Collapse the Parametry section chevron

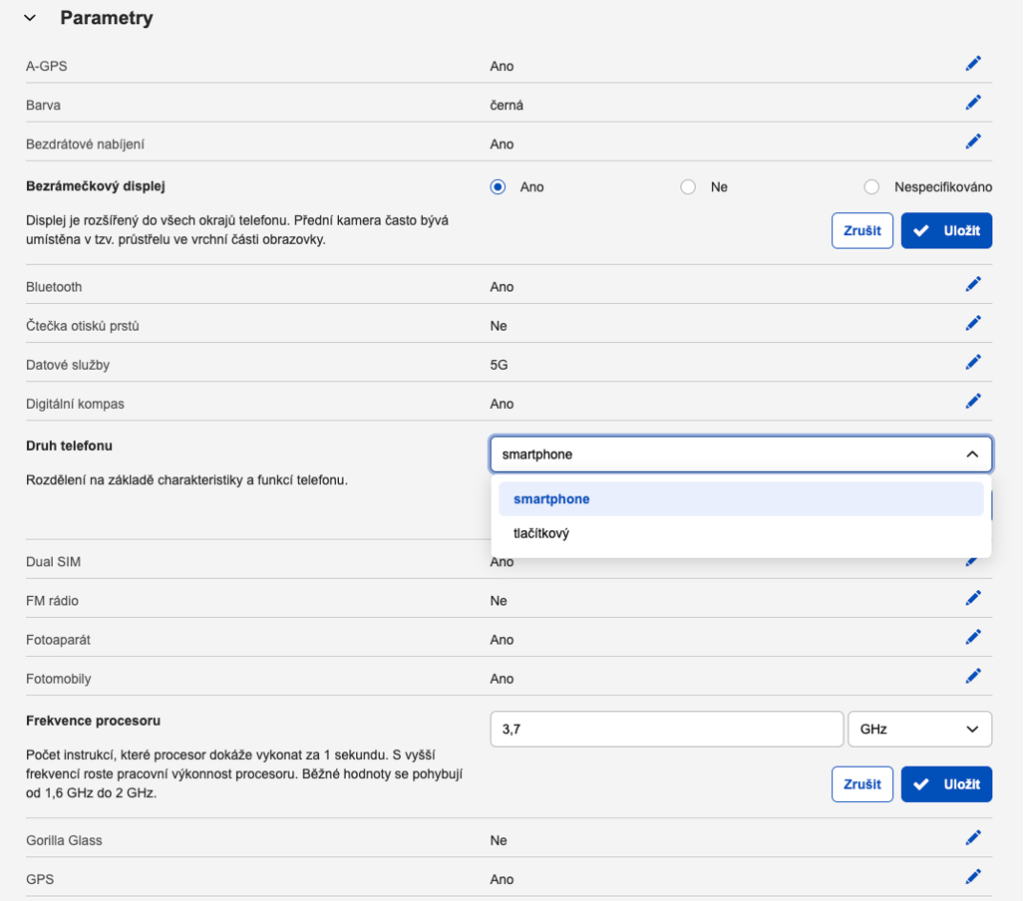click(x=30, y=18)
